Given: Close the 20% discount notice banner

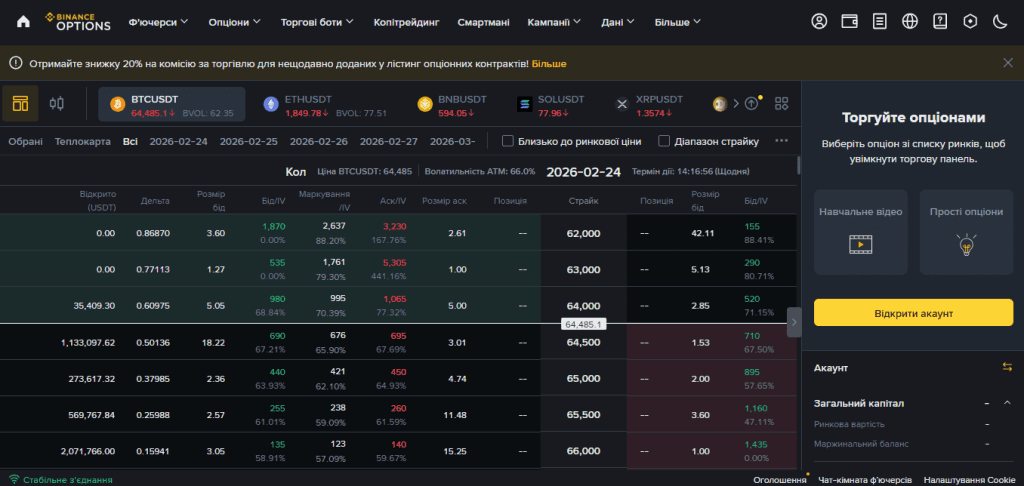Looking at the screenshot, I should point(1008,63).
